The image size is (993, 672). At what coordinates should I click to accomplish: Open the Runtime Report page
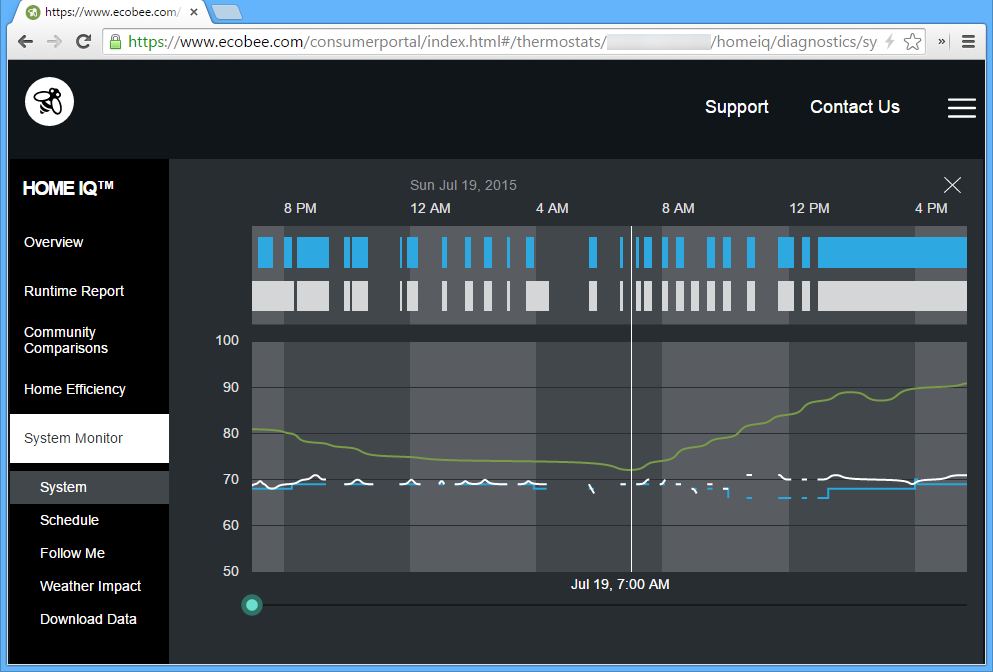pyautogui.click(x=73, y=291)
